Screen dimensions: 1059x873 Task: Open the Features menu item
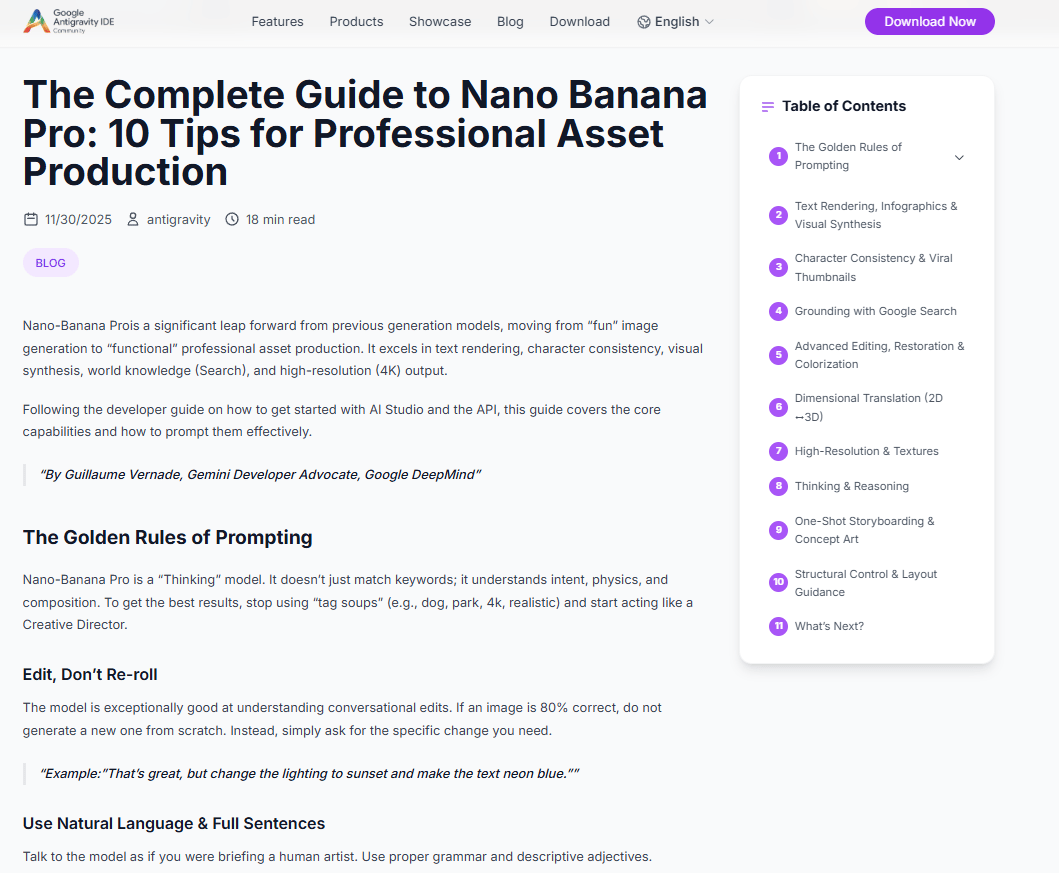278,22
